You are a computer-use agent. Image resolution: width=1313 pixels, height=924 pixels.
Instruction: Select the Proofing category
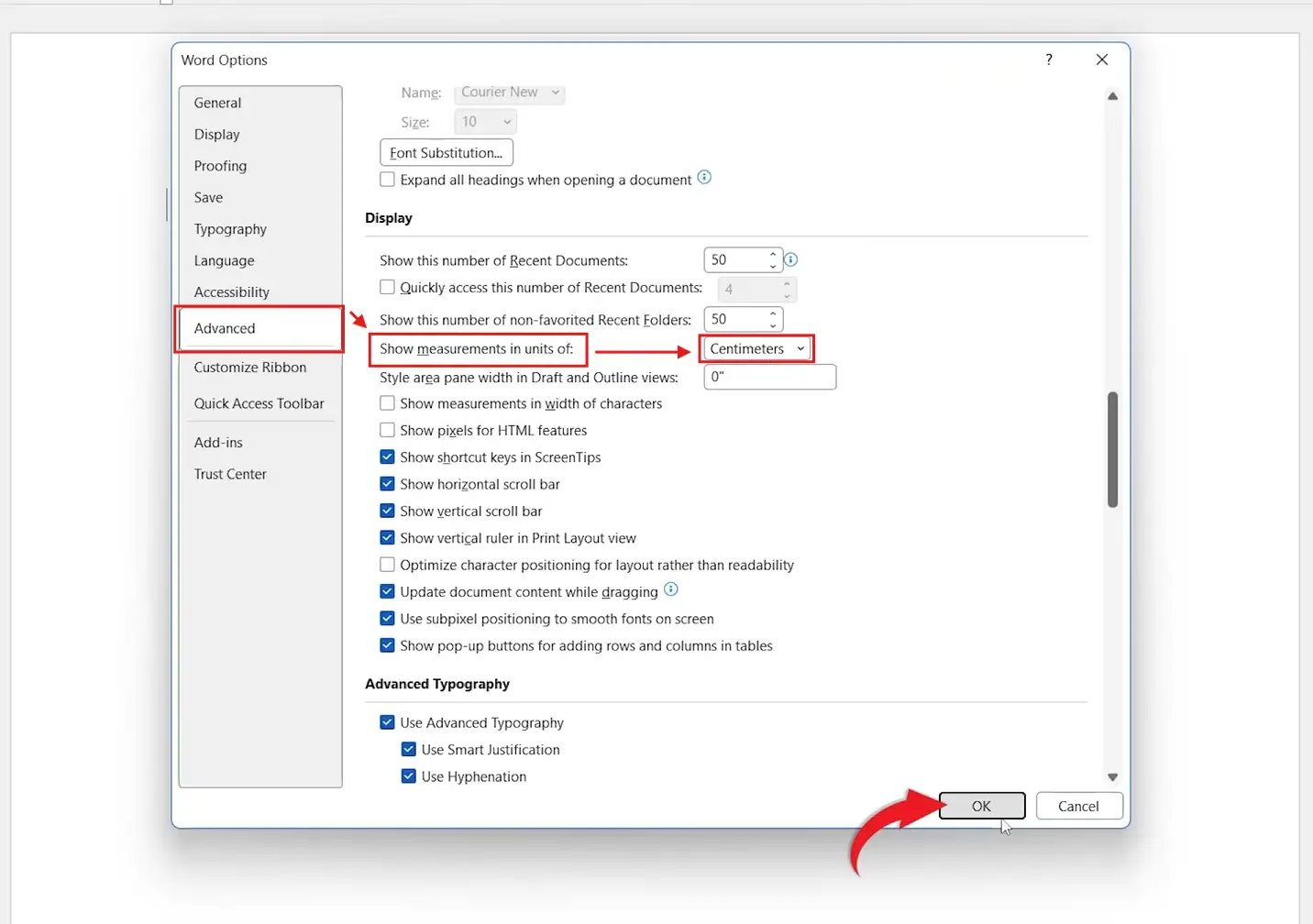260,166
